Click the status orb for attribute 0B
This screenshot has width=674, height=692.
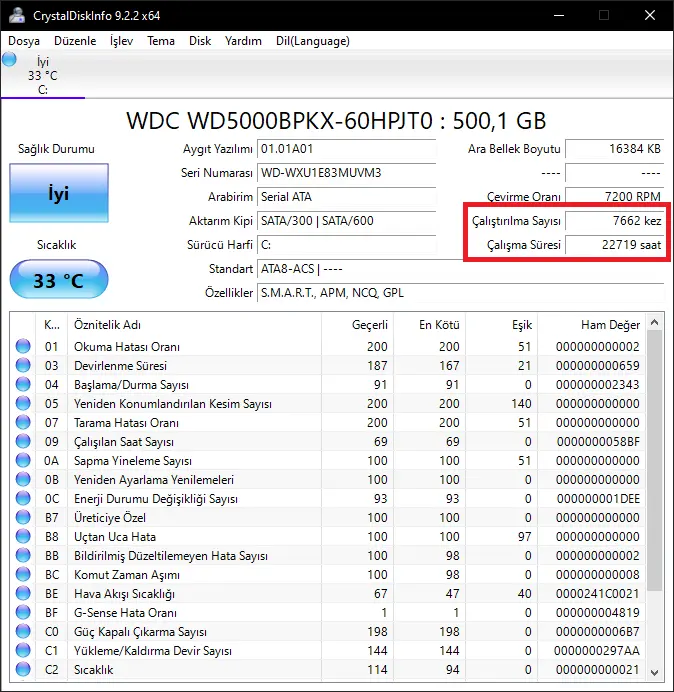click(23, 479)
